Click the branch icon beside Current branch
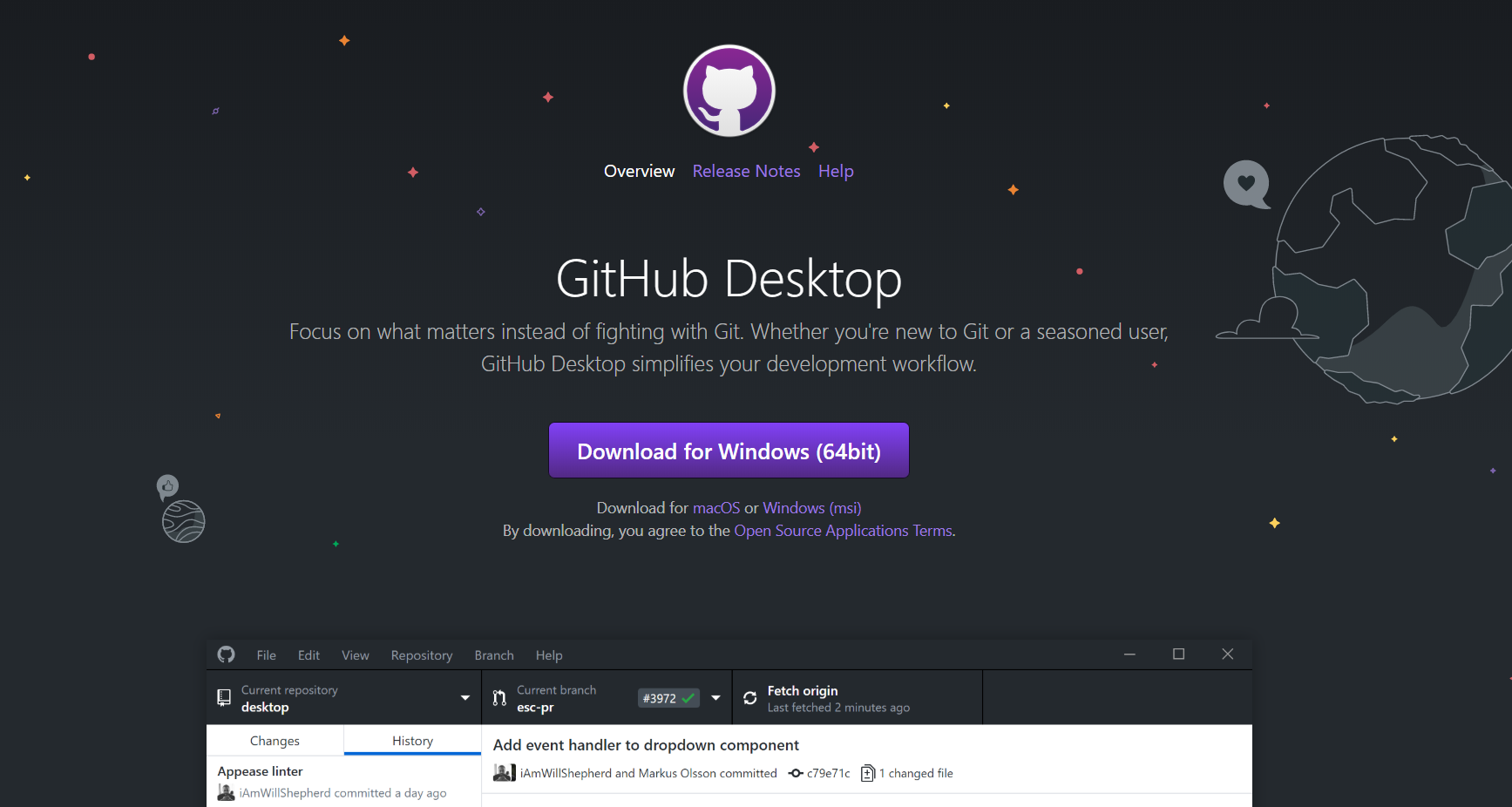Screen dimensions: 1512x807 pyautogui.click(x=499, y=698)
